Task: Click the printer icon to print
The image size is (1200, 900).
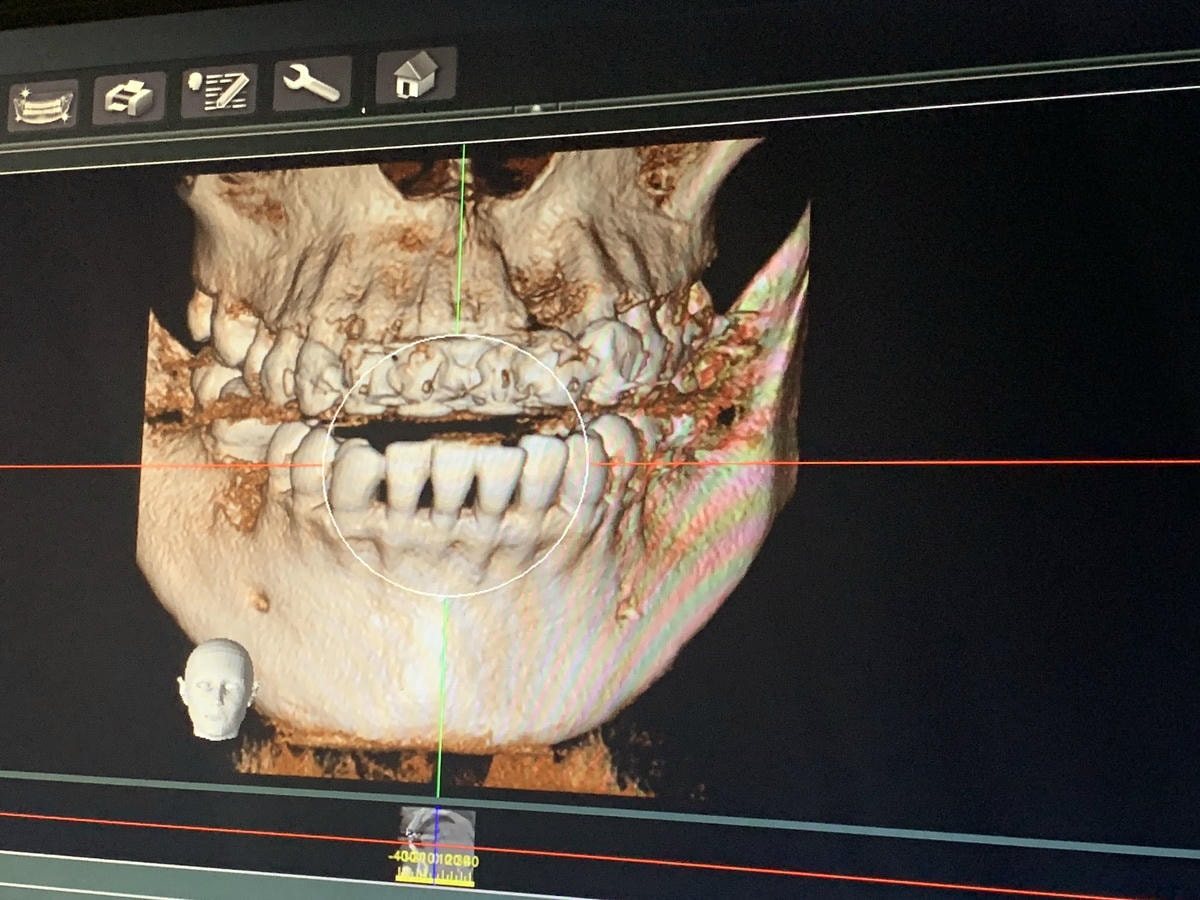Action: pyautogui.click(x=129, y=99)
